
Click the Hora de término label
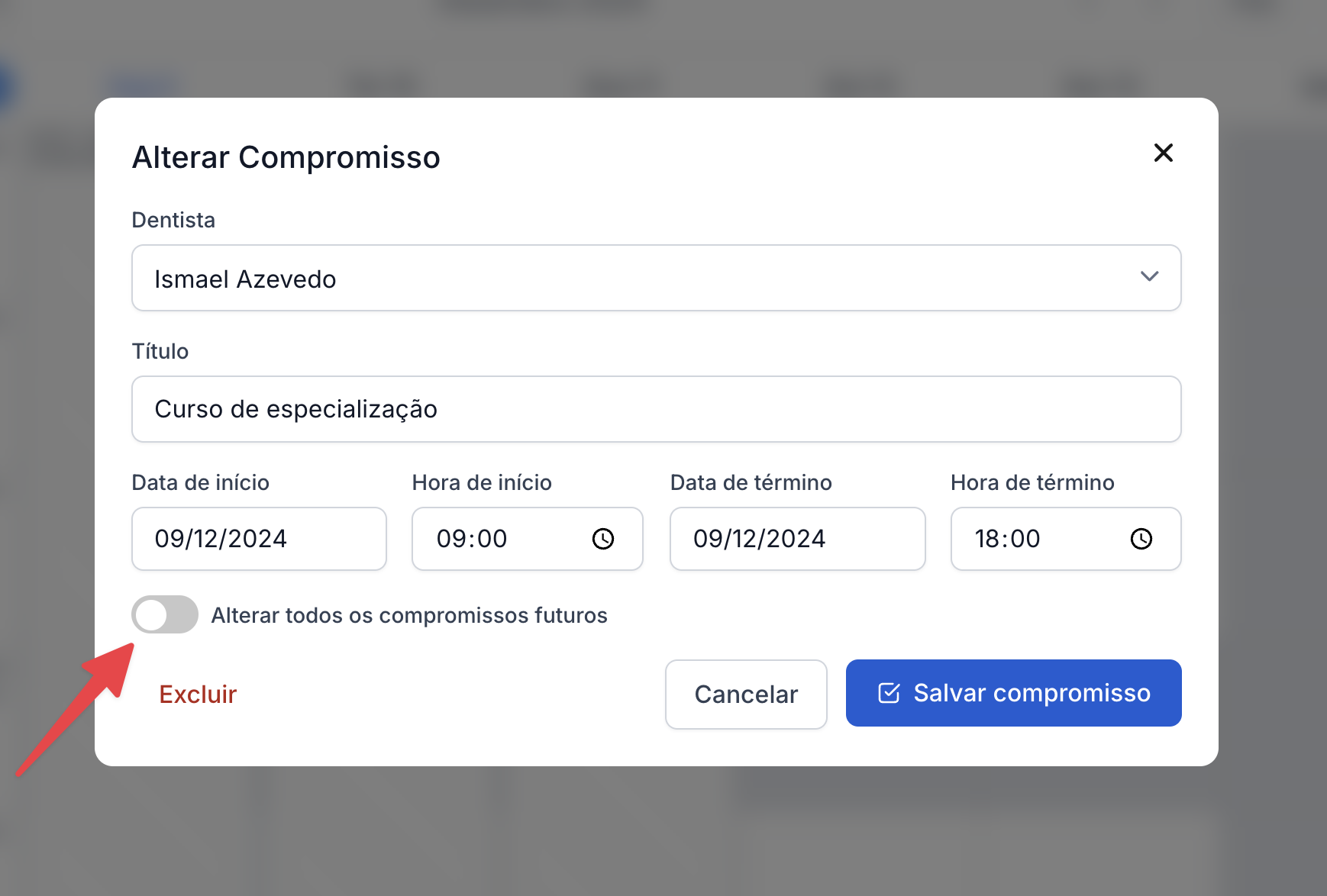[1032, 482]
